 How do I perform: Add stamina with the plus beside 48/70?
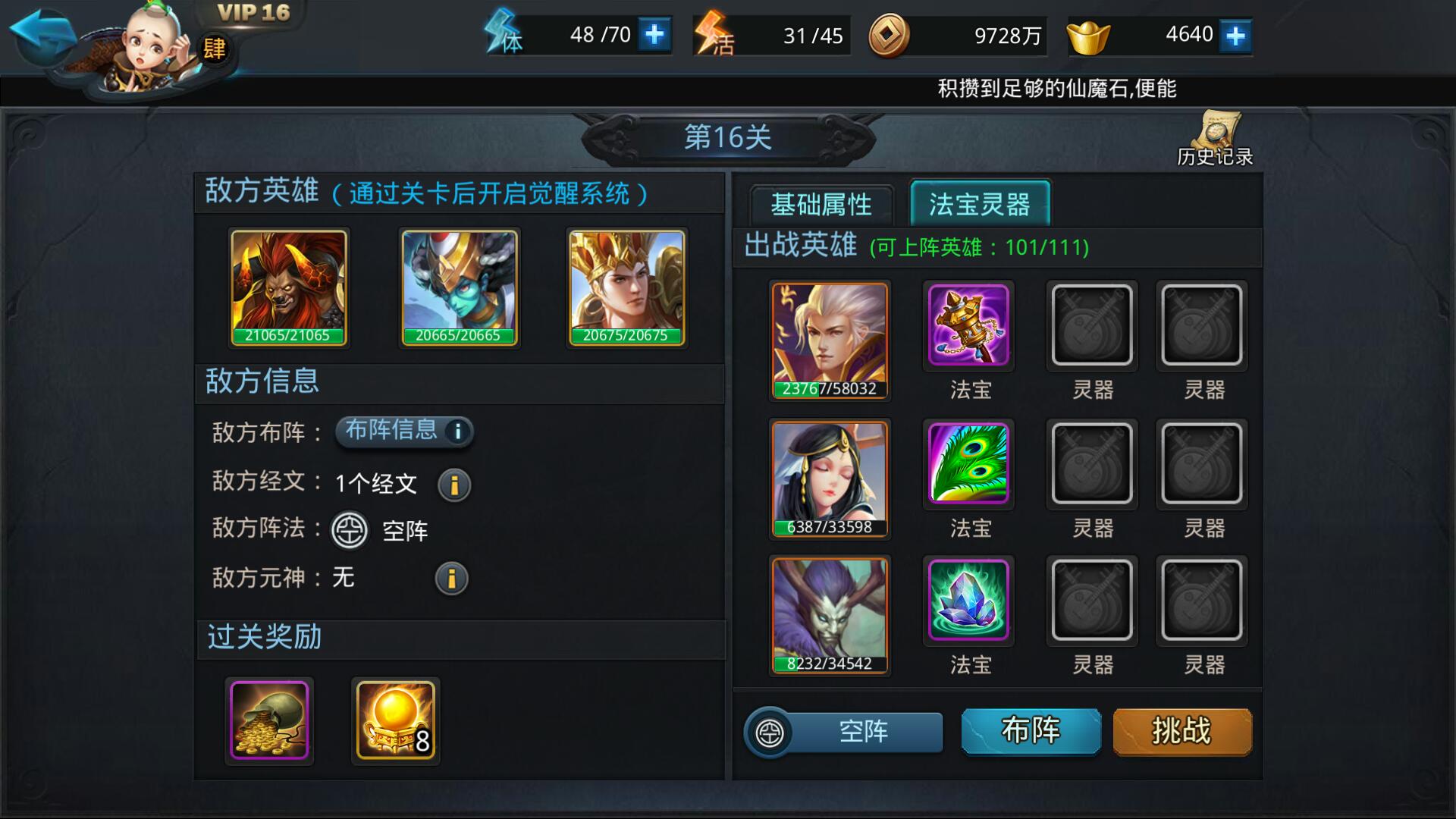tap(654, 35)
